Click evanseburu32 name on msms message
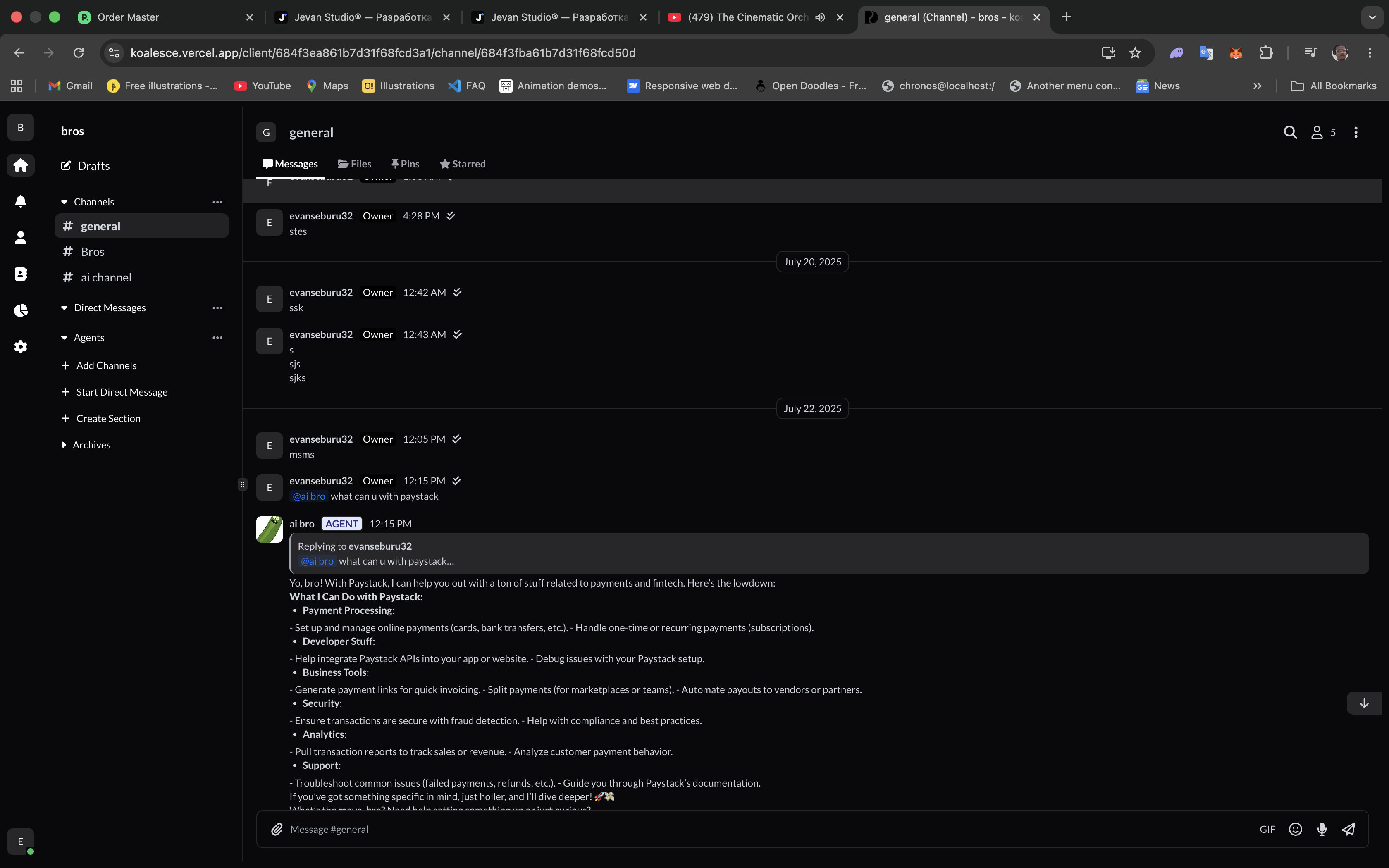Viewport: 1389px width, 868px height. pos(321,439)
